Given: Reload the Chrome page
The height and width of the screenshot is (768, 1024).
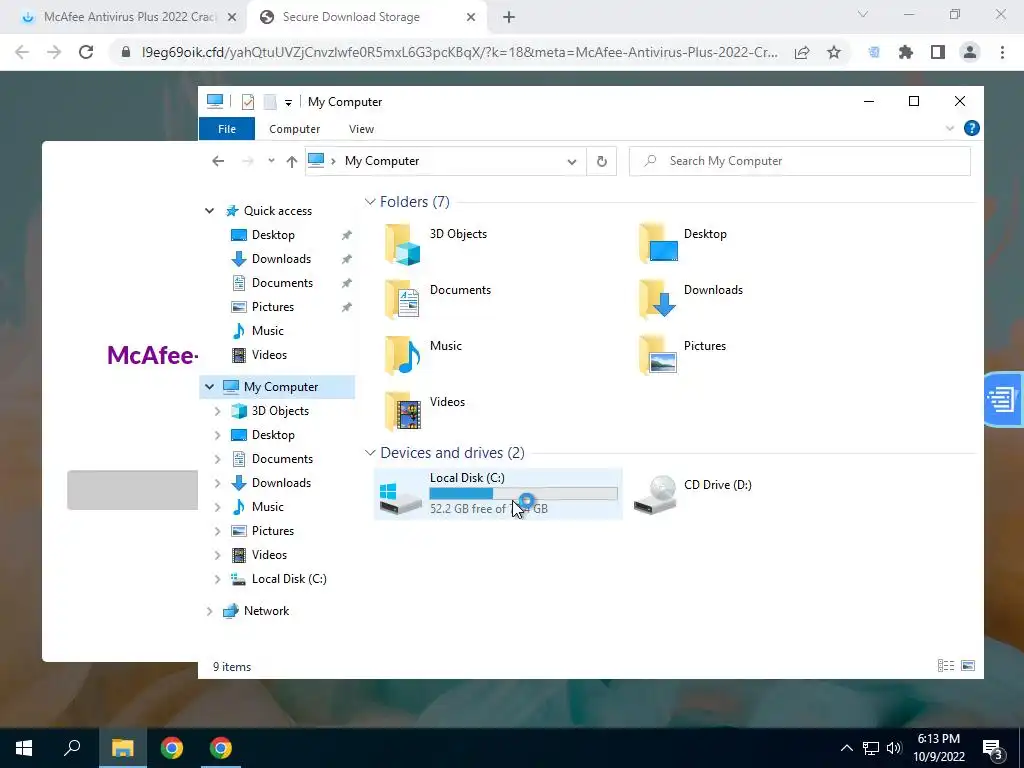Looking at the screenshot, I should tap(86, 52).
